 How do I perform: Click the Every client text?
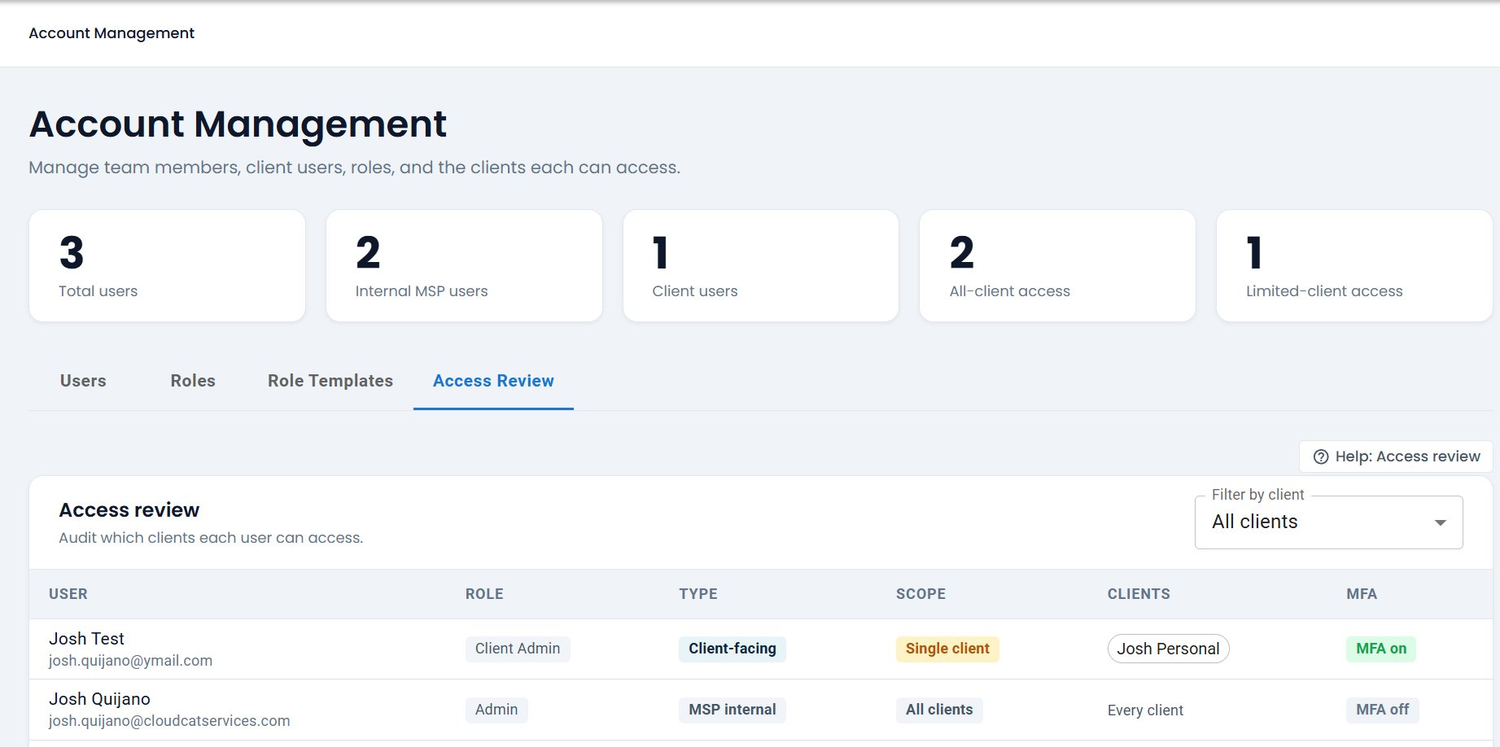[x=1145, y=711]
